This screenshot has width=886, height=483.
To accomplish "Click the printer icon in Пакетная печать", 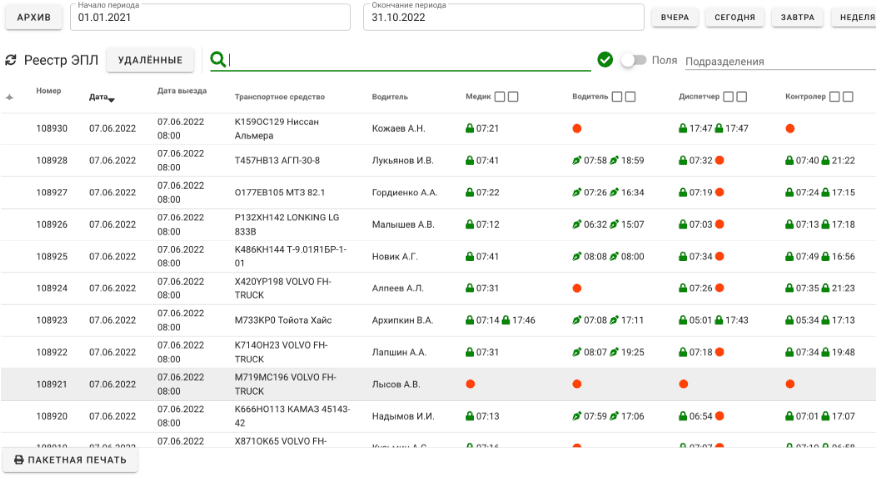I will [18, 460].
